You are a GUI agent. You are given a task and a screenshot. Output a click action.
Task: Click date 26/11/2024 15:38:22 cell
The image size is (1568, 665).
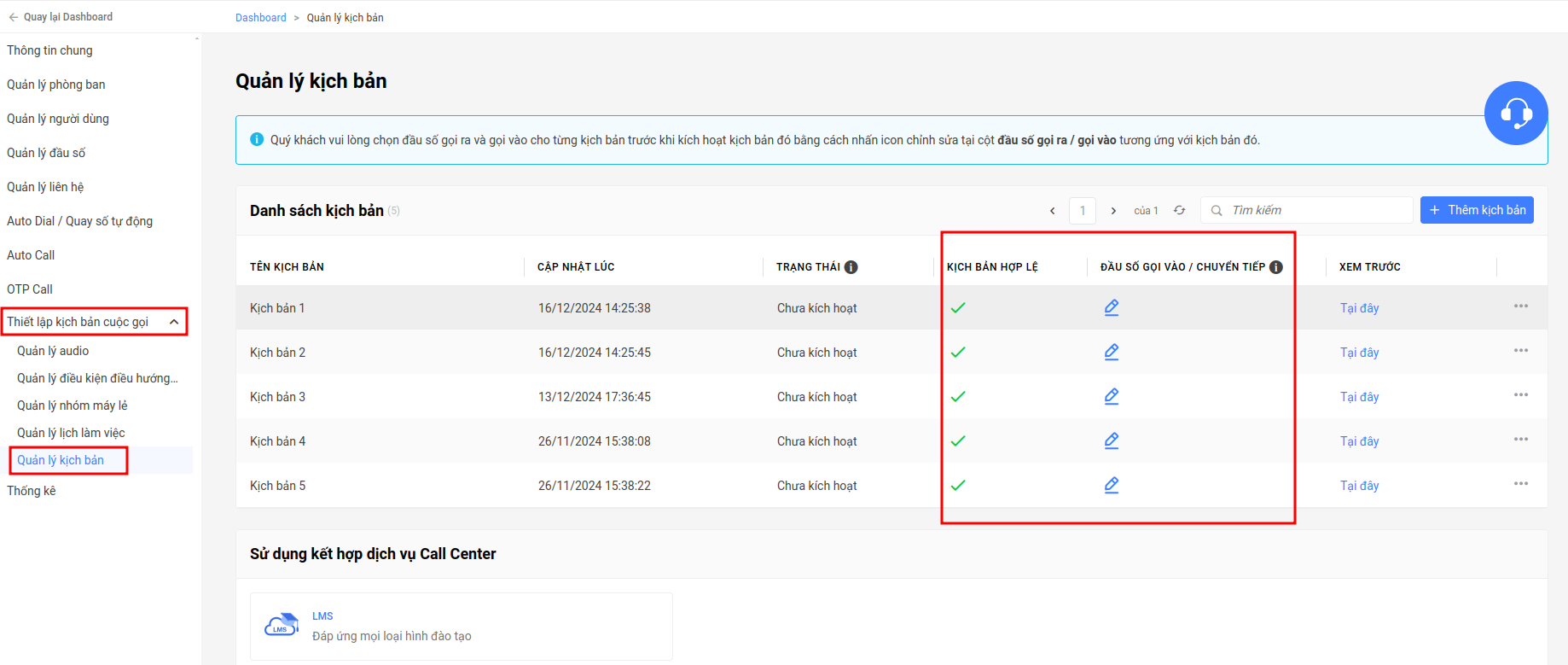tap(595, 486)
